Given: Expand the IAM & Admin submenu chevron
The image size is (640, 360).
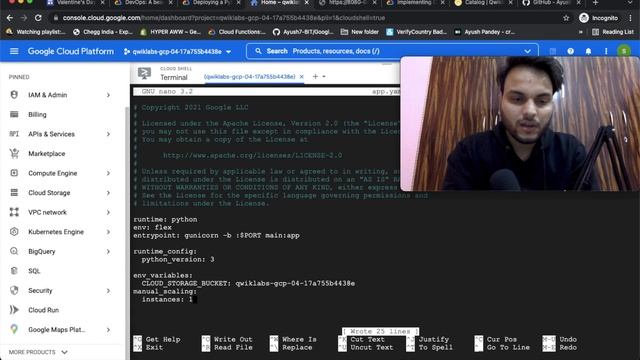Looking at the screenshot, I should [x=108, y=95].
